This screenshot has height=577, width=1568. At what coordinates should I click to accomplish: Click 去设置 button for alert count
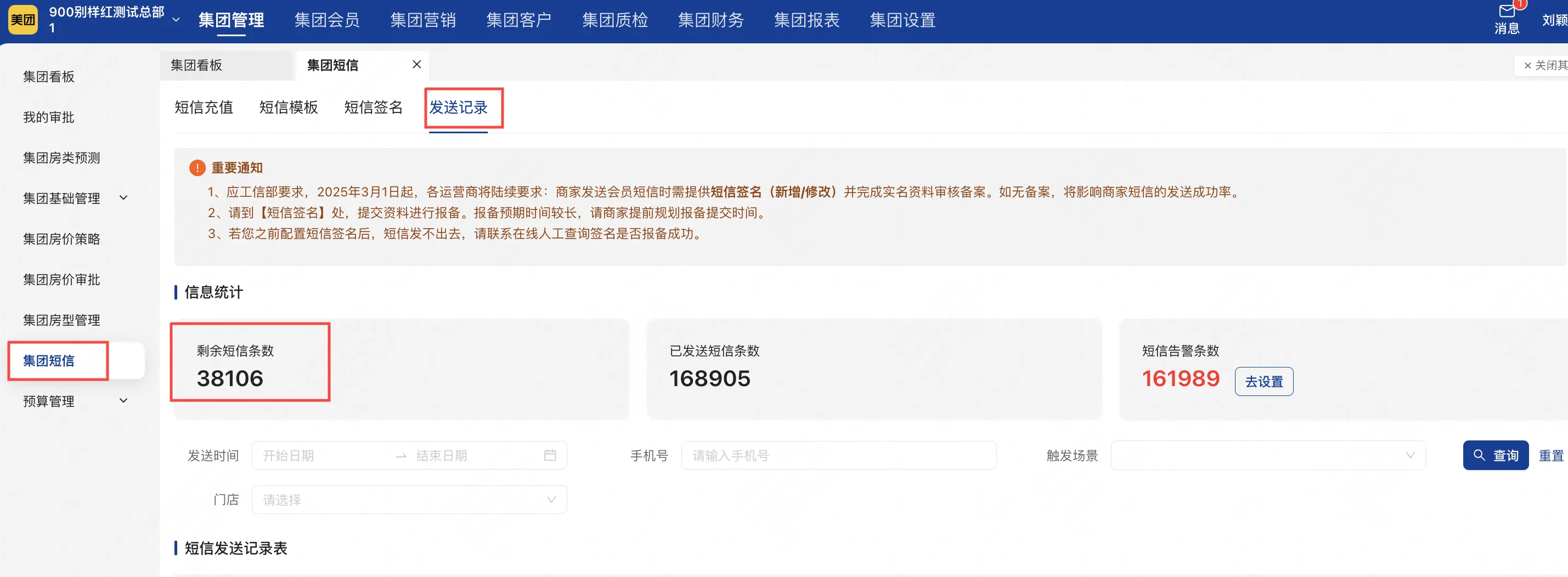point(1264,382)
